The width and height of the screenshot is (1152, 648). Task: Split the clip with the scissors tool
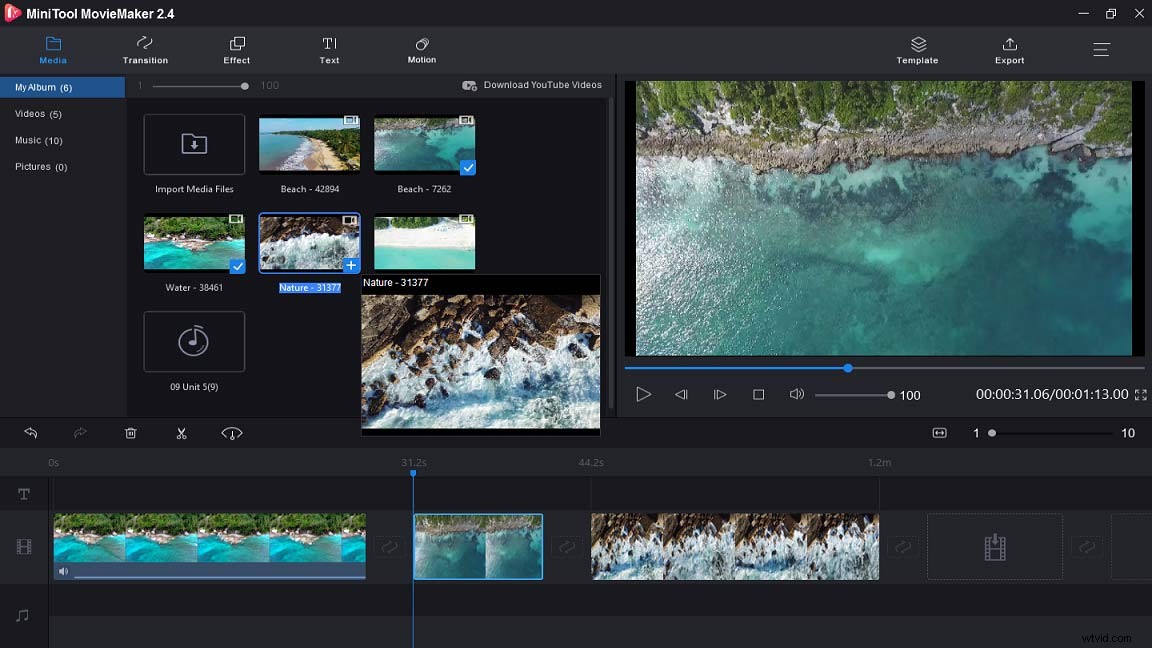click(x=181, y=433)
